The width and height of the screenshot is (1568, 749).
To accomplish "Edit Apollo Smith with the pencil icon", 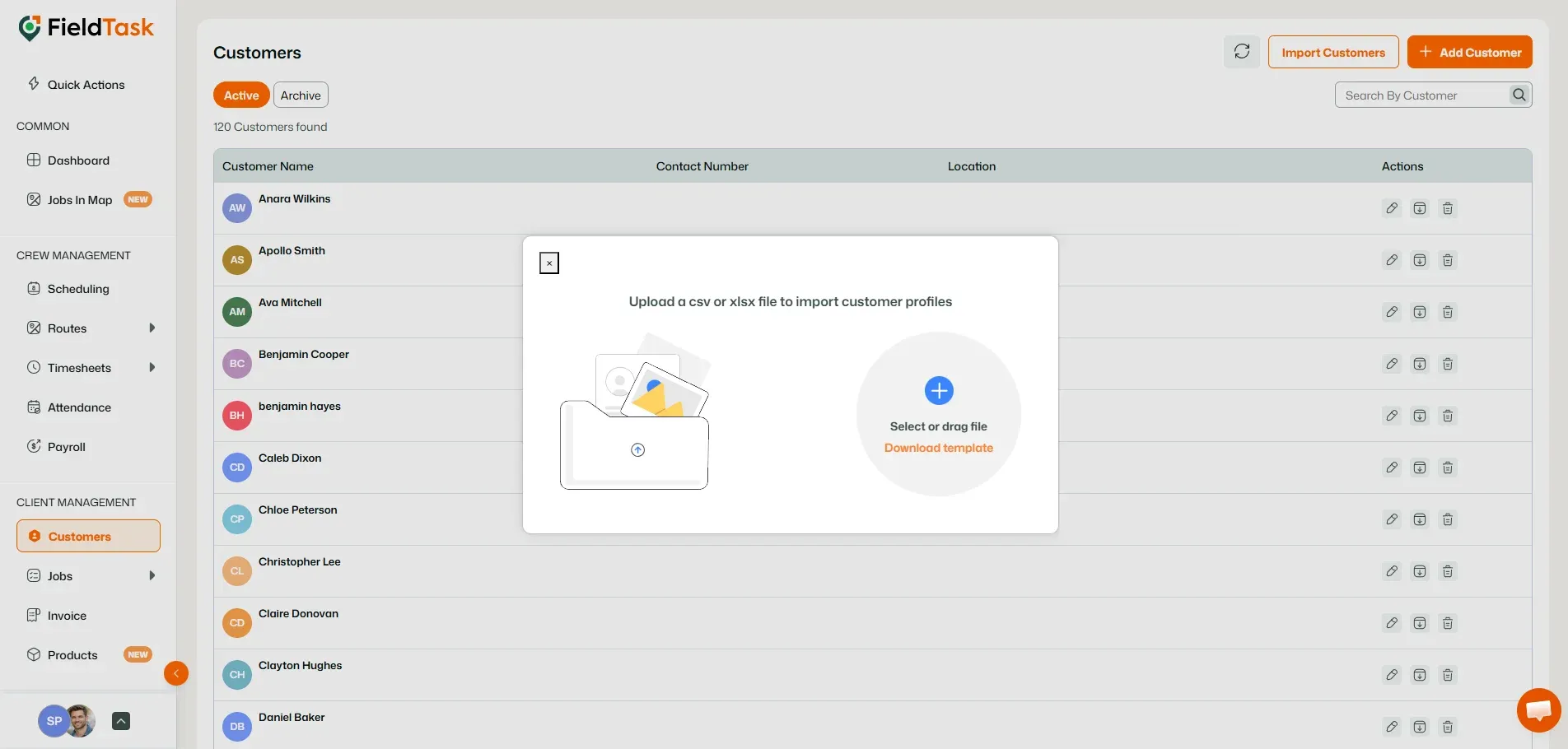I will point(1392,260).
